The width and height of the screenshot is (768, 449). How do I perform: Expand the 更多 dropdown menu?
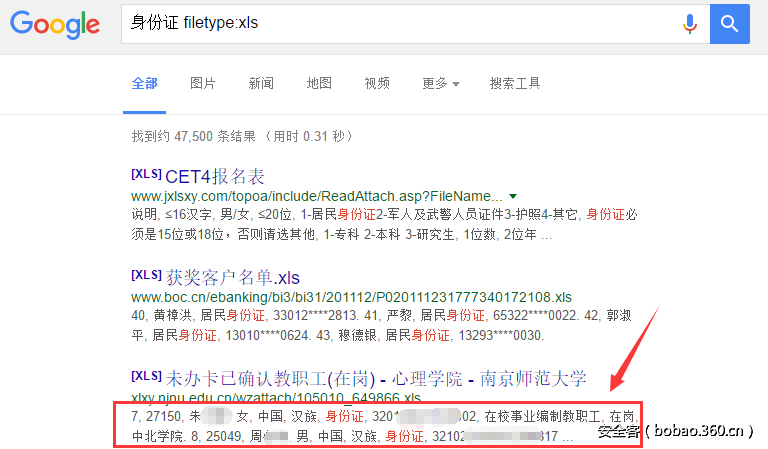(x=441, y=83)
